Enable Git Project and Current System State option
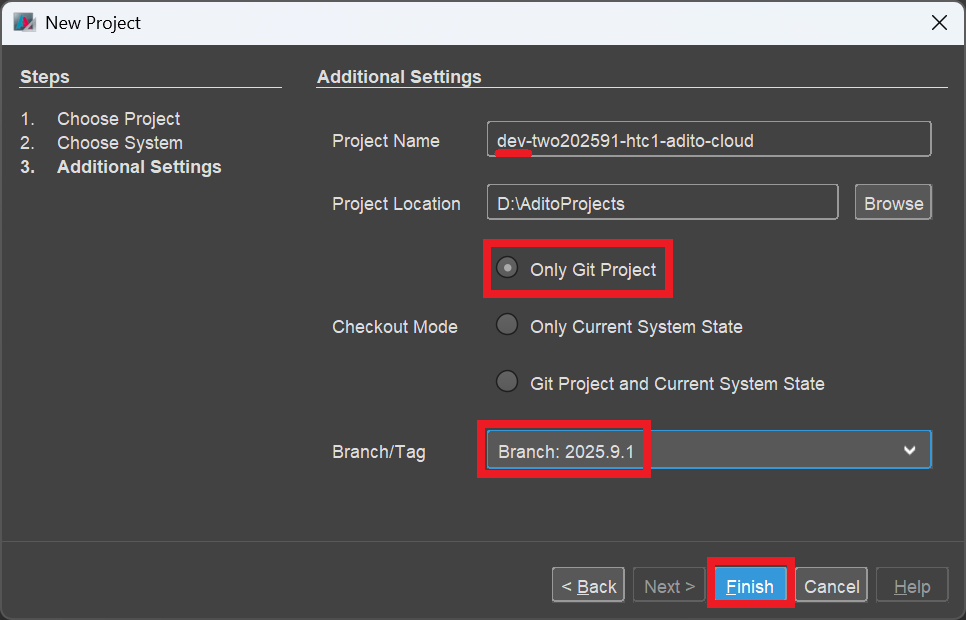966x620 pixels. point(507,383)
